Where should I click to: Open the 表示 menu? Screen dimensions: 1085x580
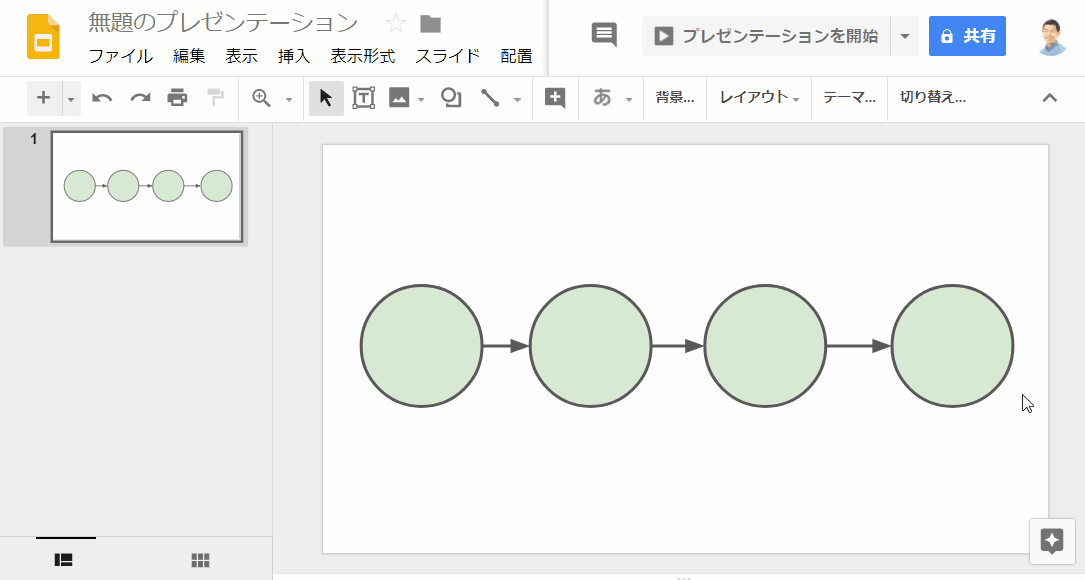(x=241, y=56)
